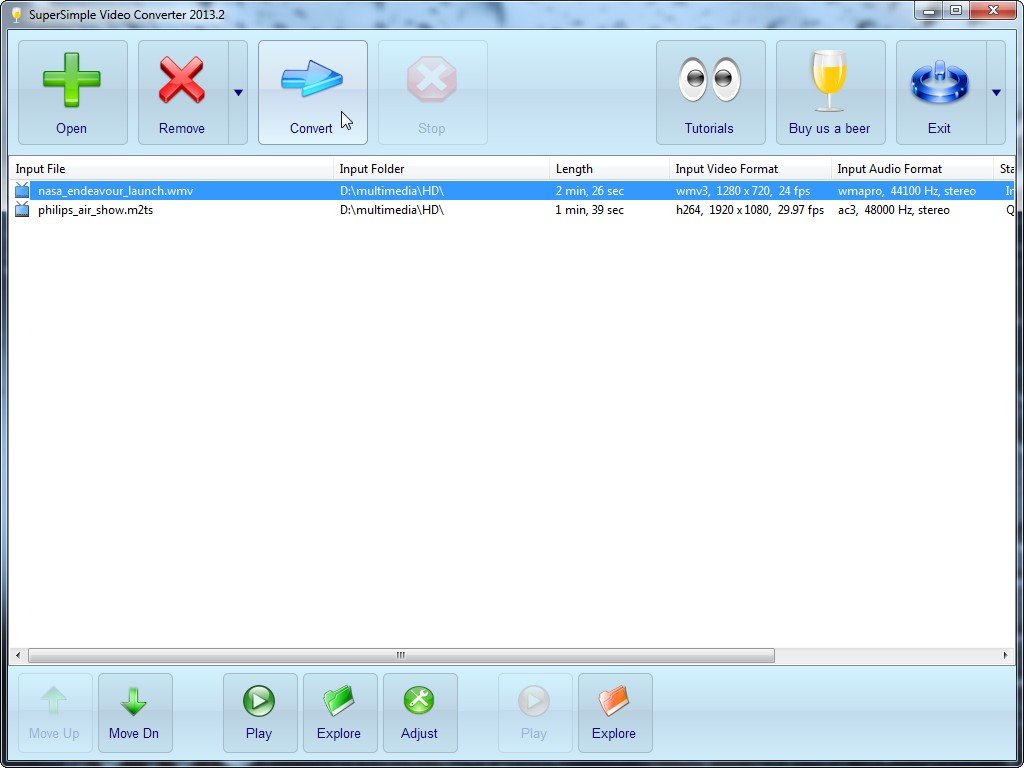The height and width of the screenshot is (768, 1024).
Task: Select the nasa_endeavour_launch.wmv file row
Action: click(512, 191)
